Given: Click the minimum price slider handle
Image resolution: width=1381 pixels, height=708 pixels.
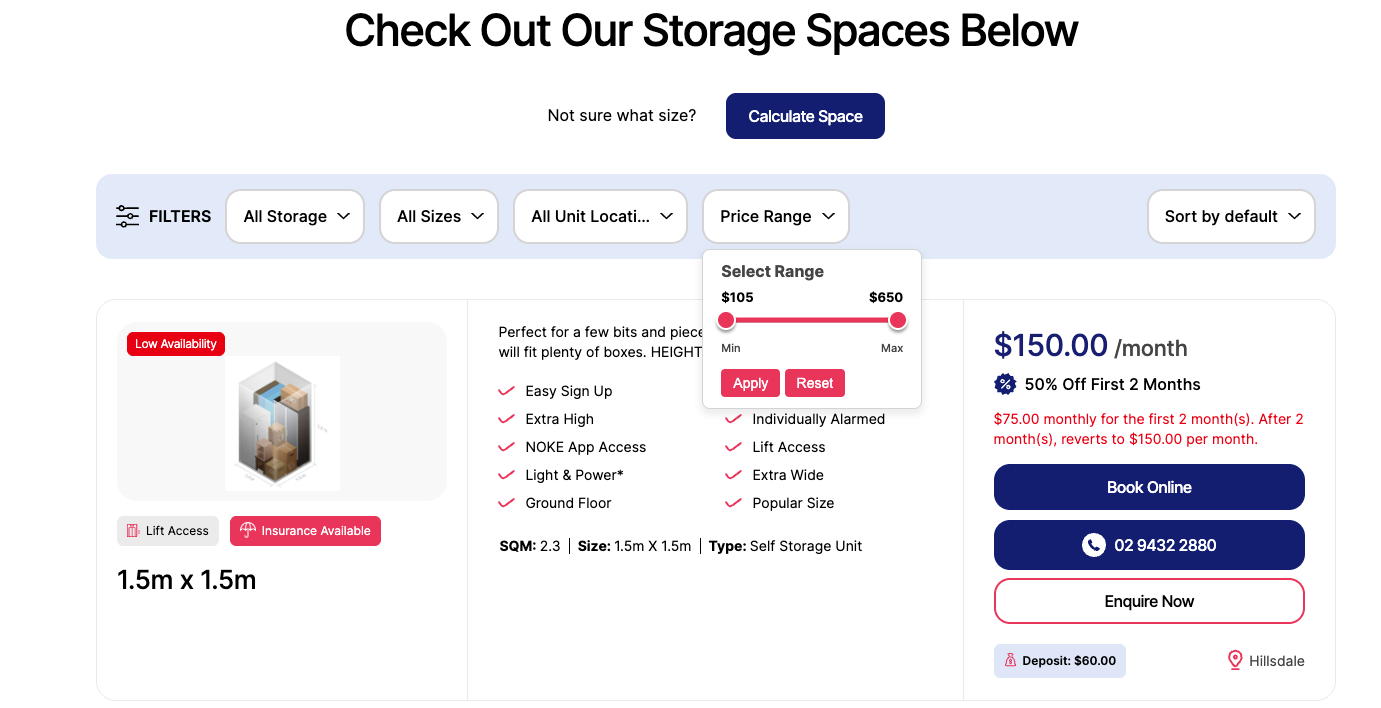Looking at the screenshot, I should (727, 320).
